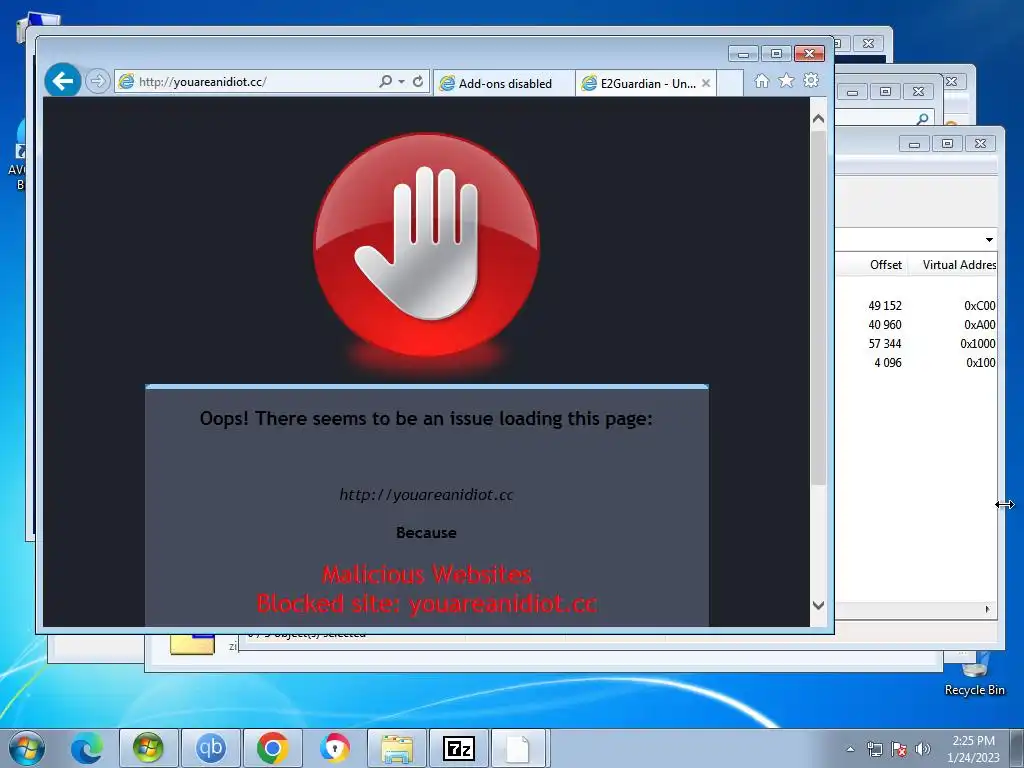Launch Microsoft Edge from the taskbar
This screenshot has width=1024, height=768.
pyautogui.click(x=86, y=748)
